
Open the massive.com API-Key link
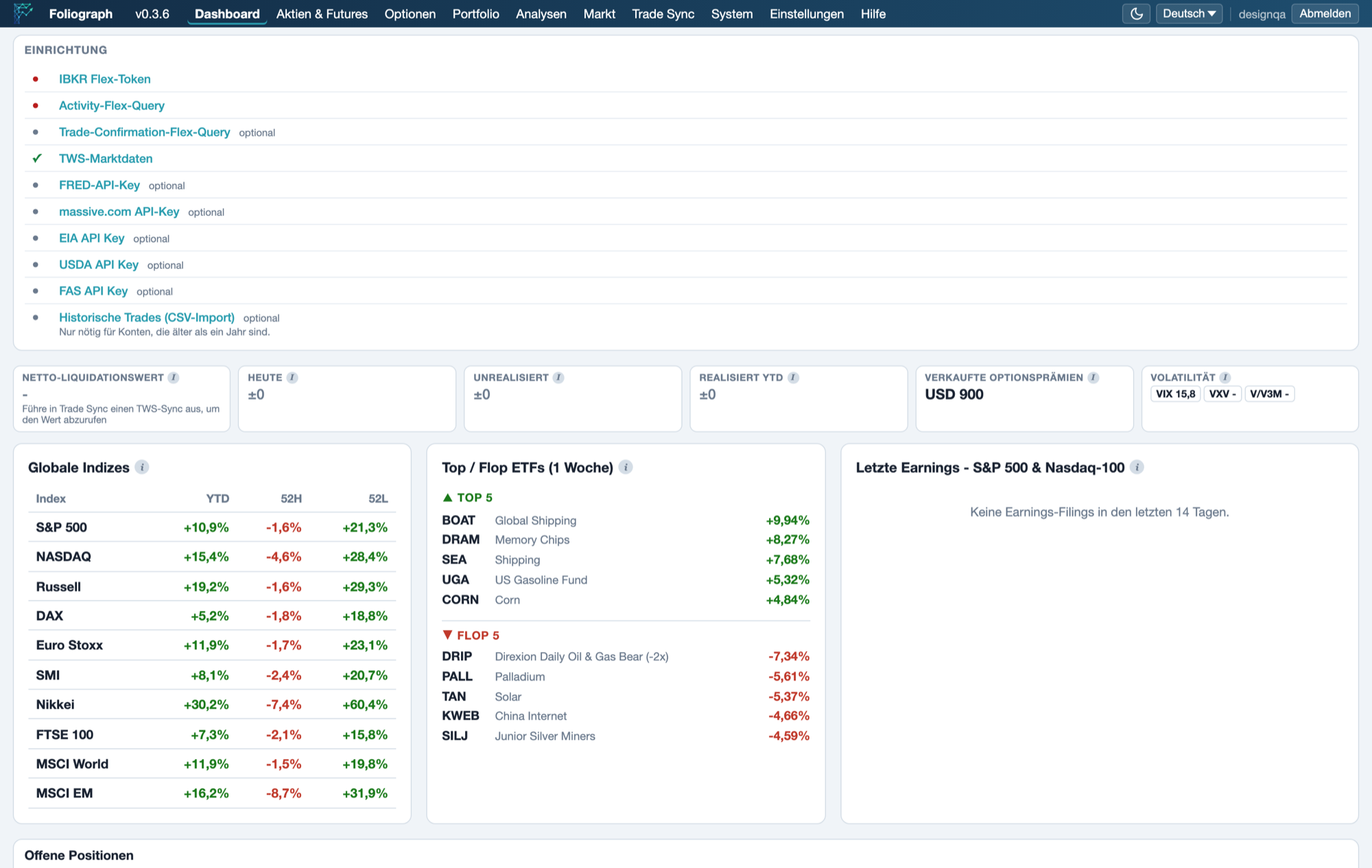click(x=119, y=212)
